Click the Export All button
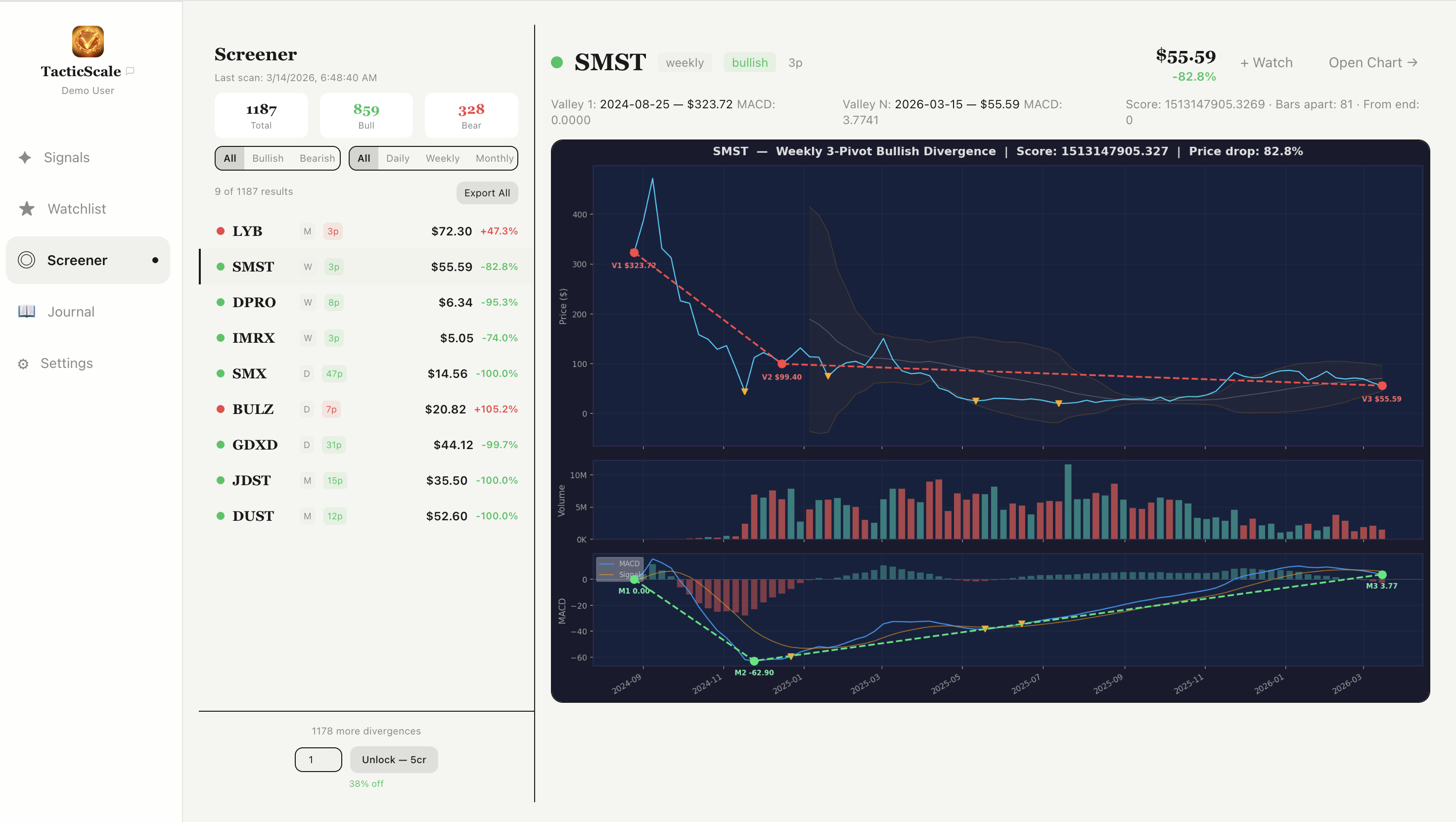 pyautogui.click(x=487, y=193)
